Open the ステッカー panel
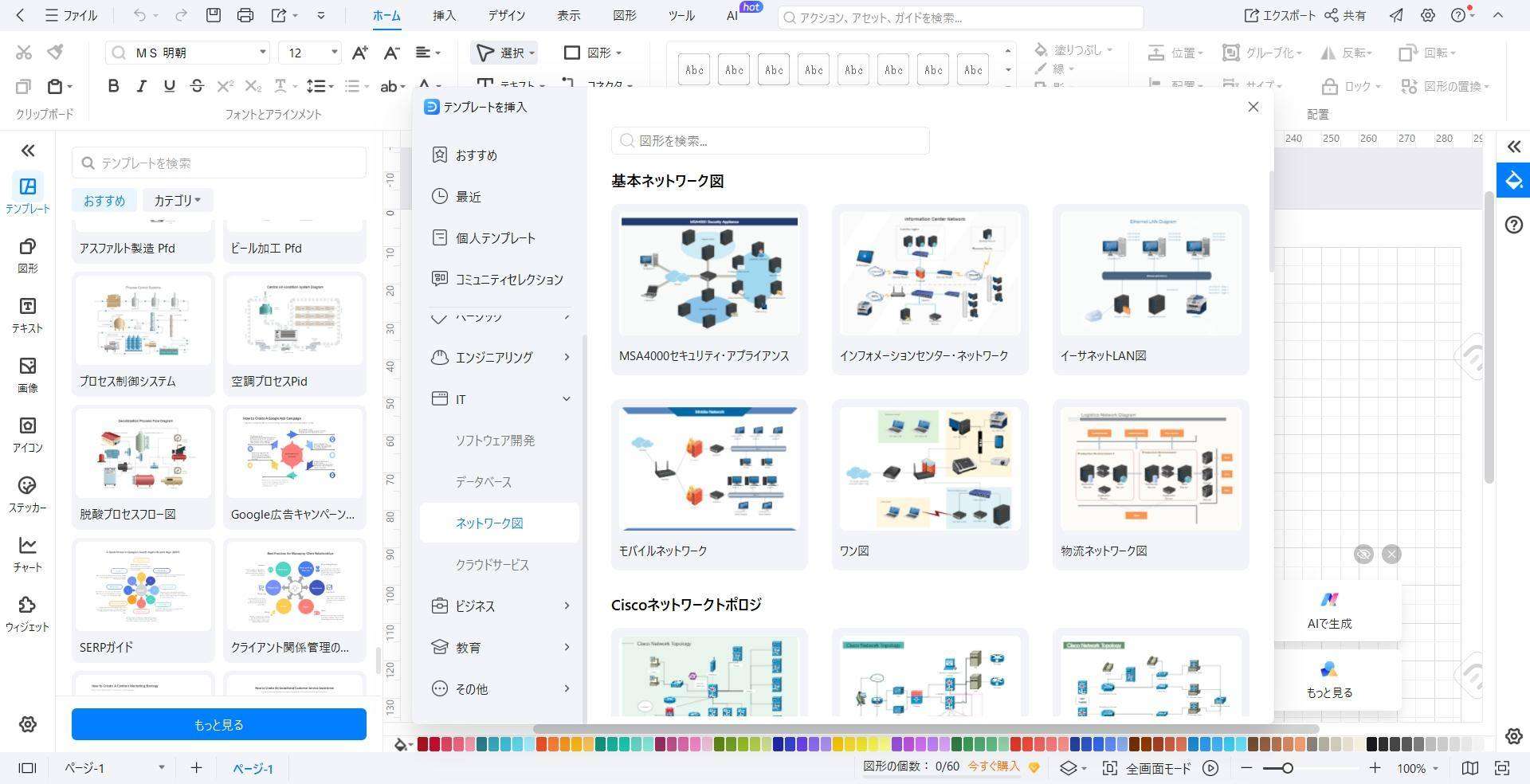 pos(28,494)
